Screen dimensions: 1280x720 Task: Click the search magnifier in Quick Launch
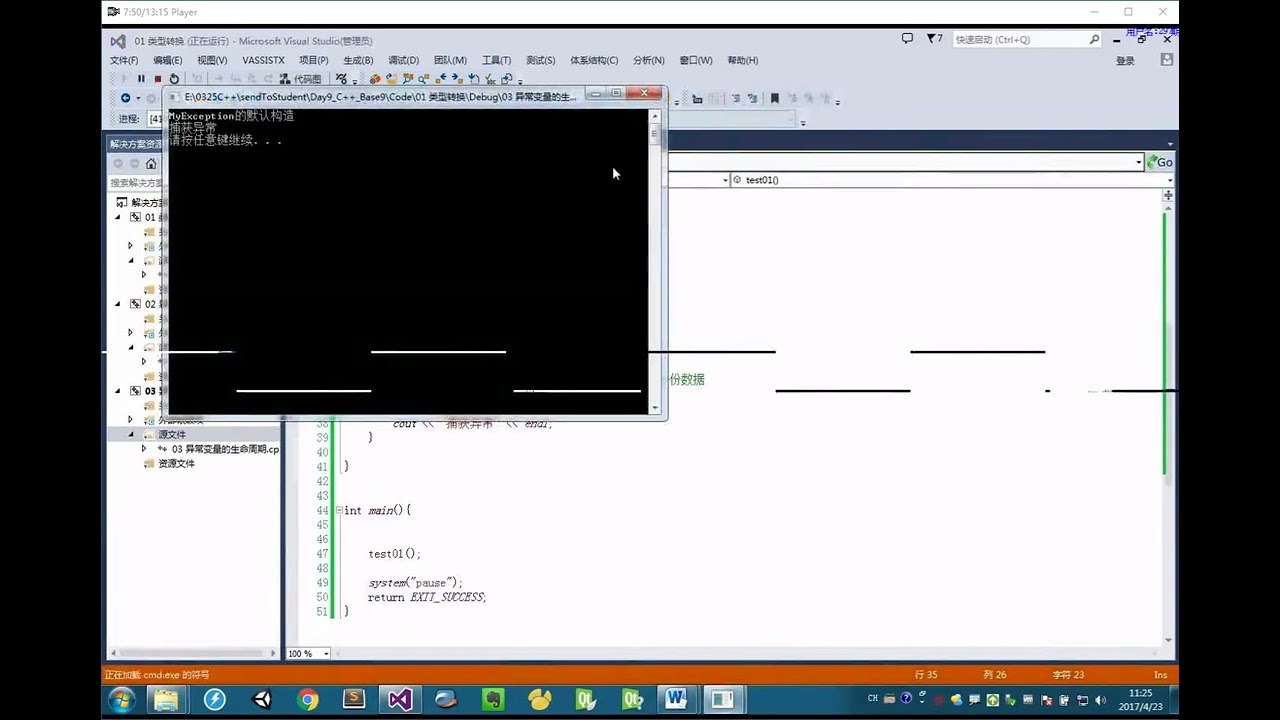pyautogui.click(x=1094, y=40)
